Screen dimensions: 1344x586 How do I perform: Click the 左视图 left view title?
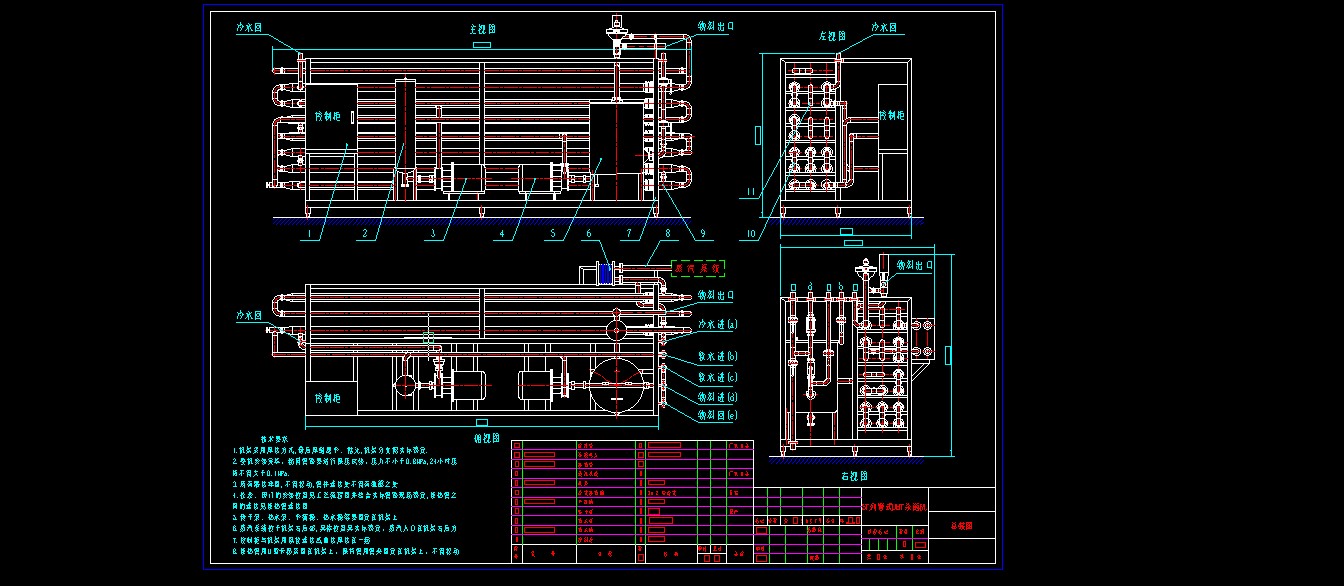pos(832,35)
